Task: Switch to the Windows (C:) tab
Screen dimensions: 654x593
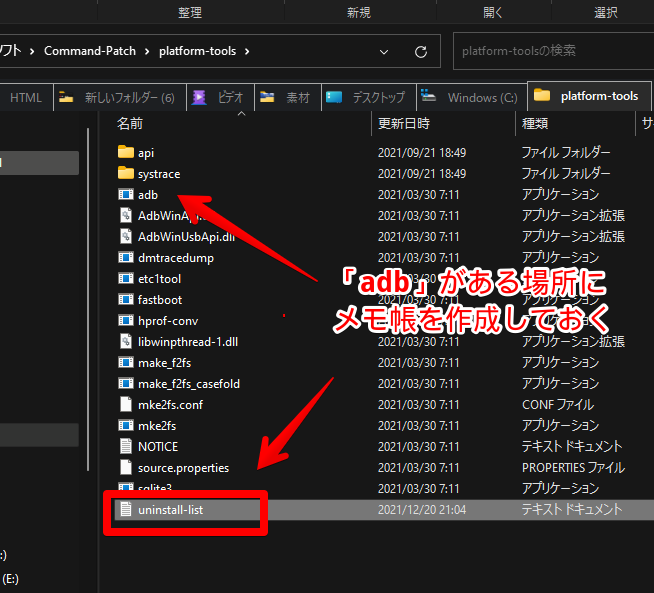Action: point(472,98)
